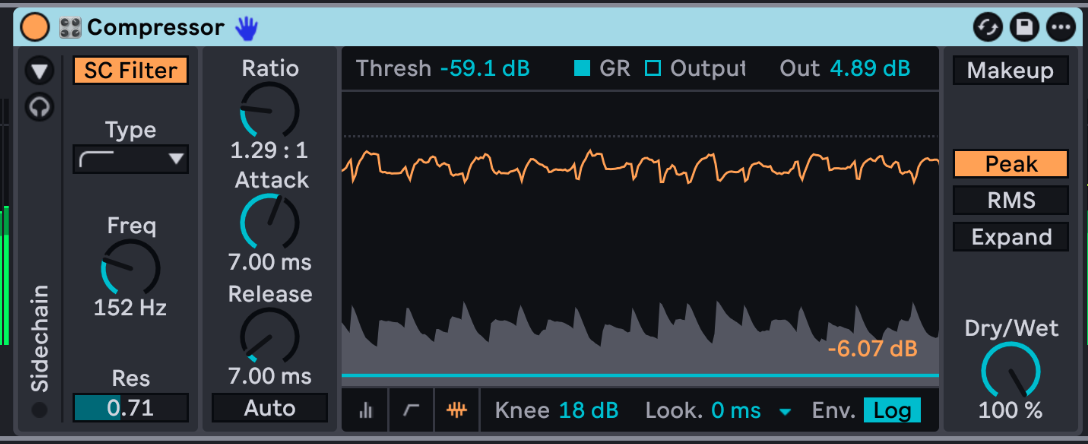Switch to transfer curve view icon

pos(411,410)
